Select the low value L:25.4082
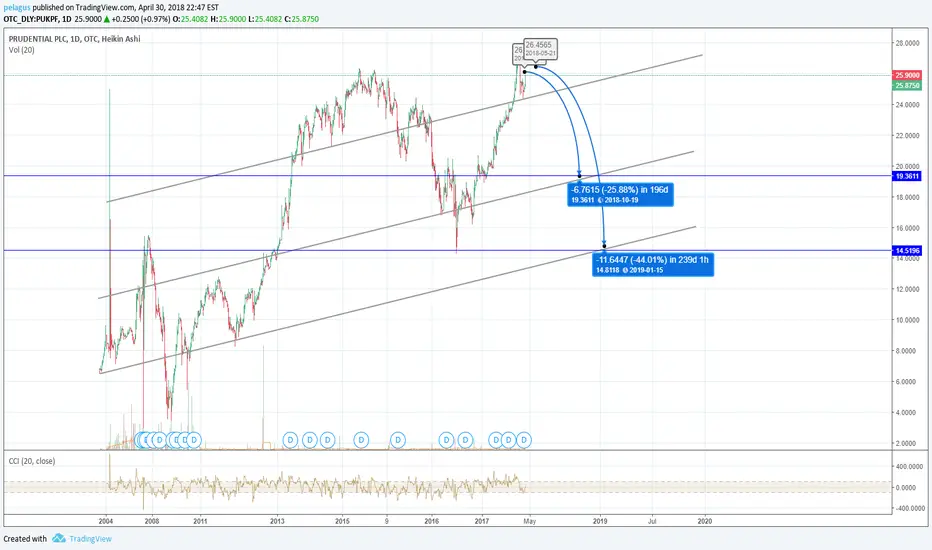The image size is (932, 550). [x=265, y=19]
